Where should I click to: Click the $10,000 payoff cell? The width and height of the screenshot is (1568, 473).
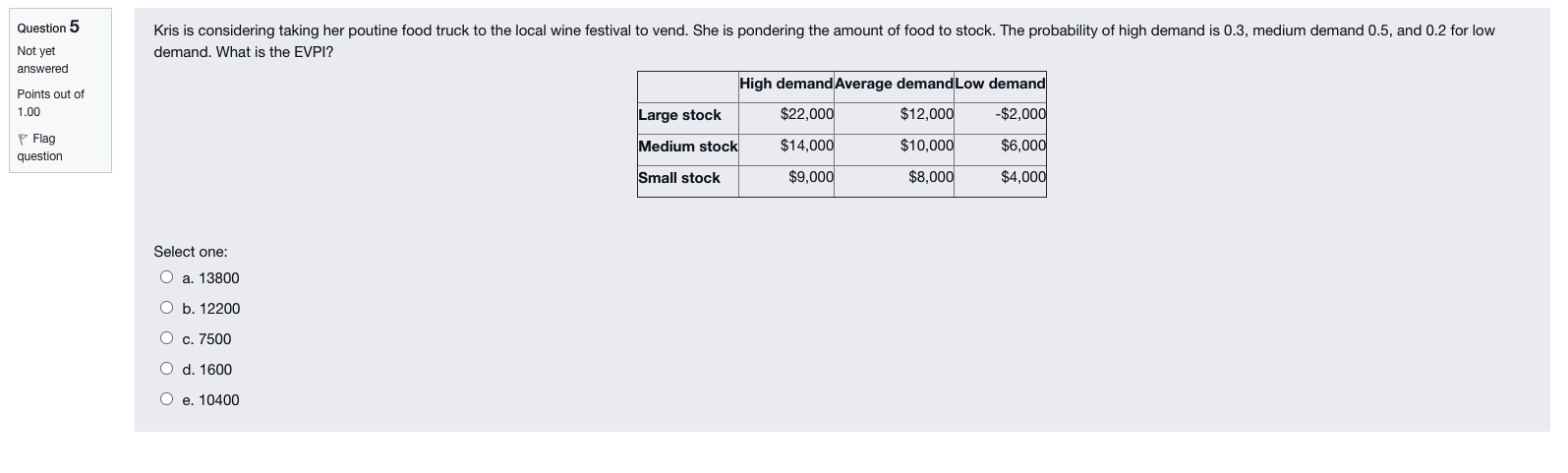[926, 146]
